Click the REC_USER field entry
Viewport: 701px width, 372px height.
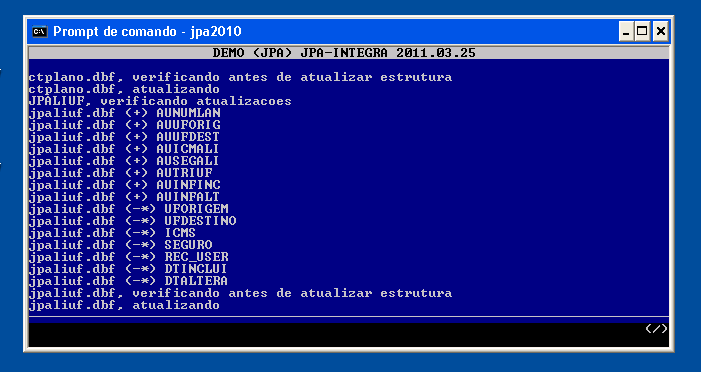pos(196,257)
